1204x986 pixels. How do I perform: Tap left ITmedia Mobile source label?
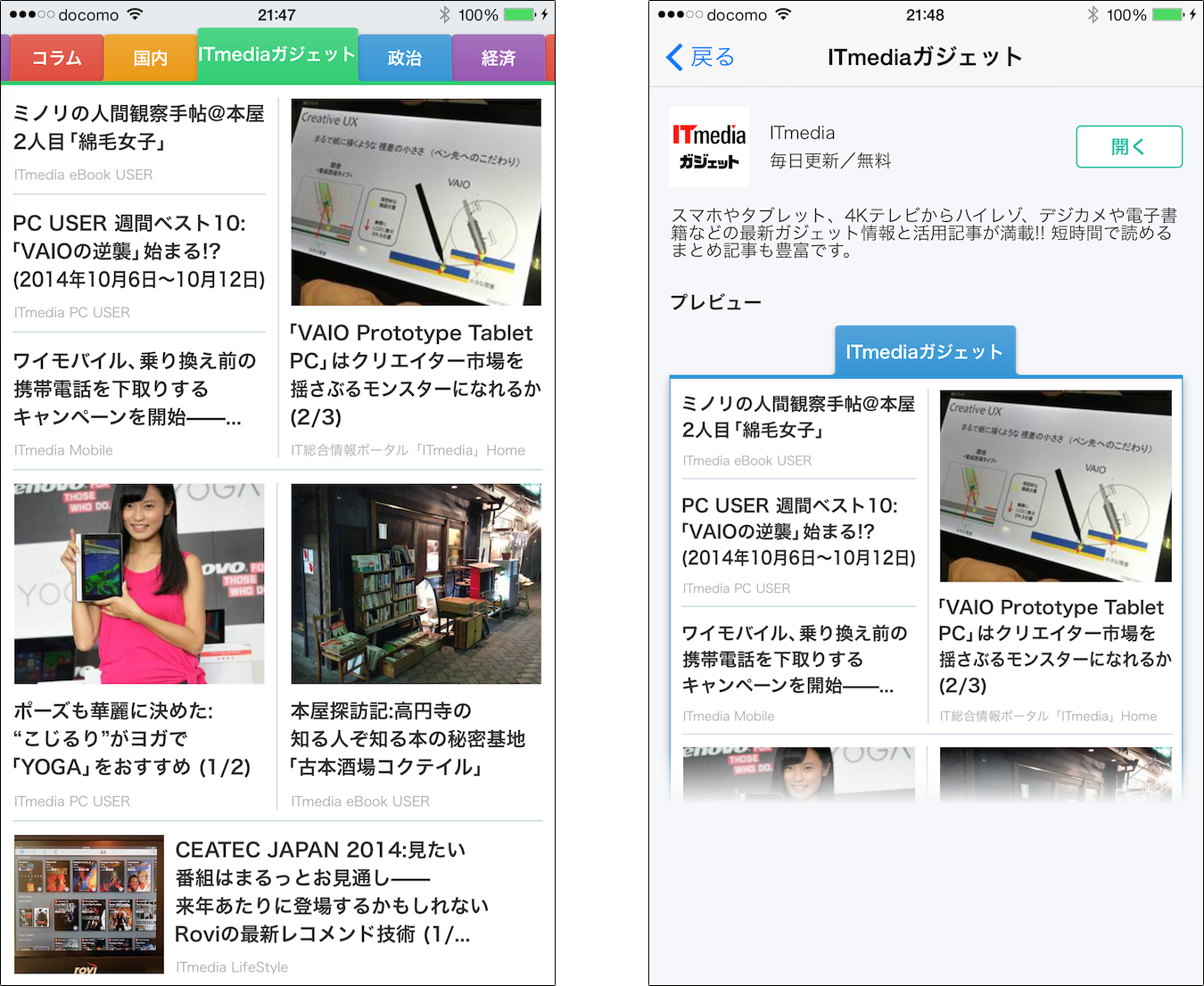click(63, 450)
